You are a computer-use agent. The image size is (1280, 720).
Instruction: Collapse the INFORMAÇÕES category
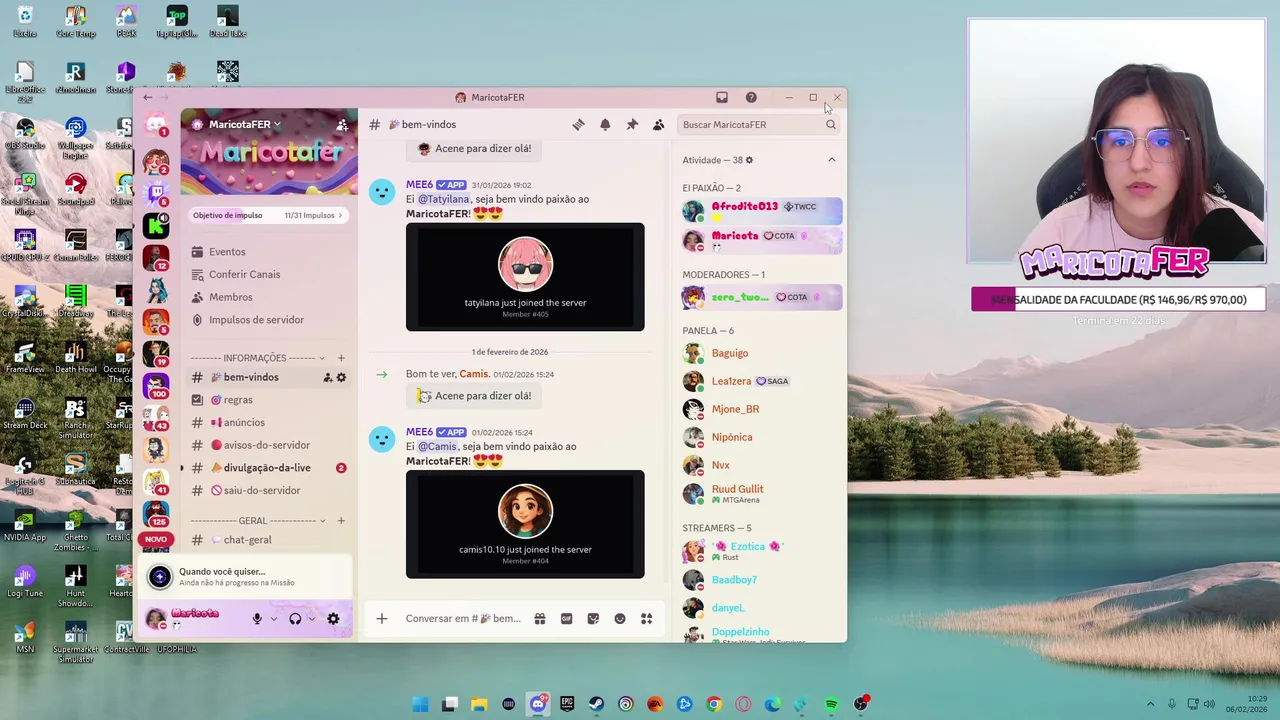(258, 358)
